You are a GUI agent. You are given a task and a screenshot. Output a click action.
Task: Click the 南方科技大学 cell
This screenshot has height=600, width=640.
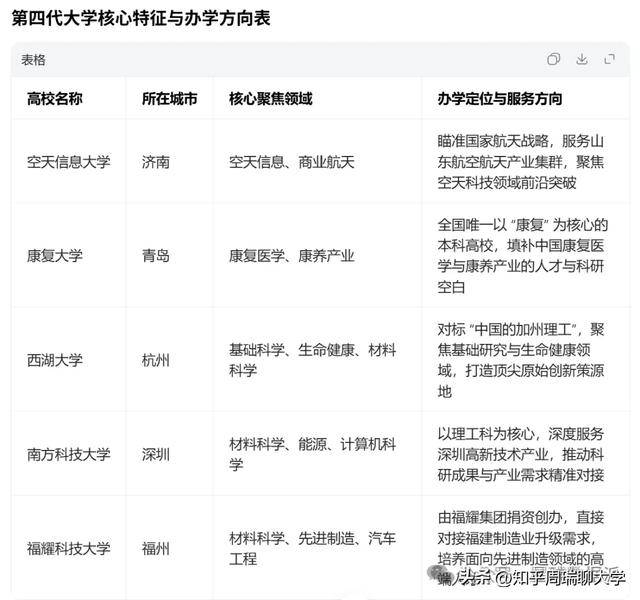(68, 453)
